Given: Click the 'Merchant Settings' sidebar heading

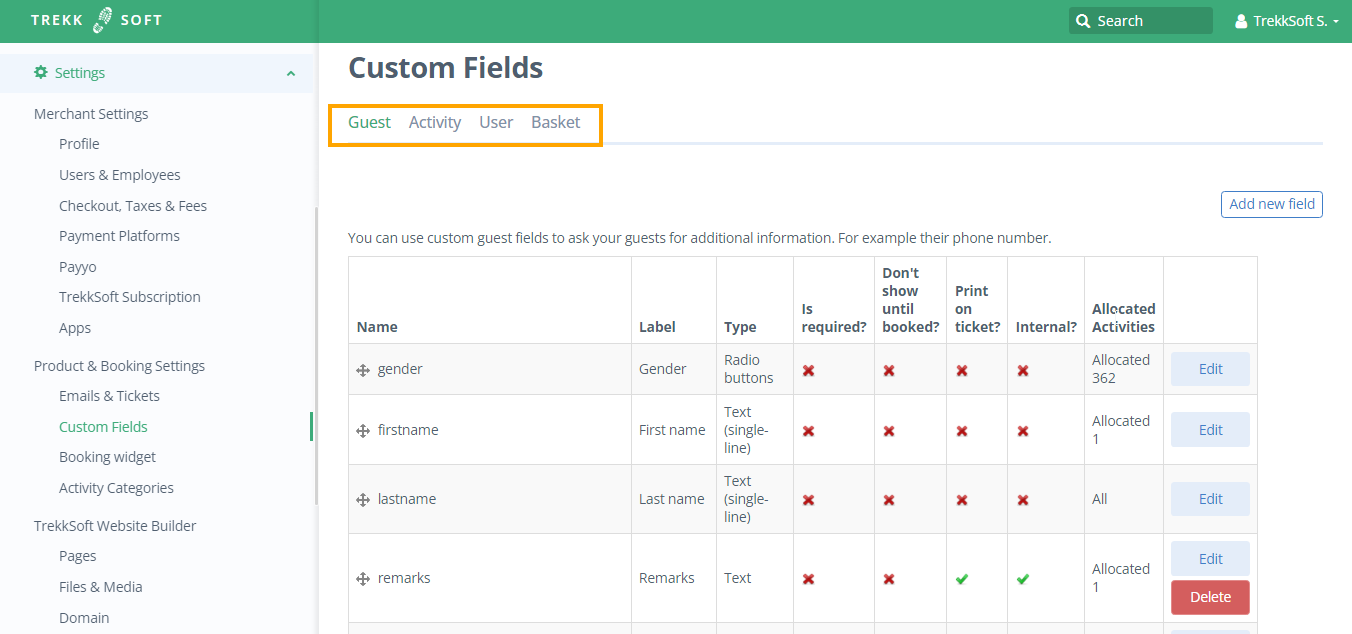Looking at the screenshot, I should coord(91,114).
